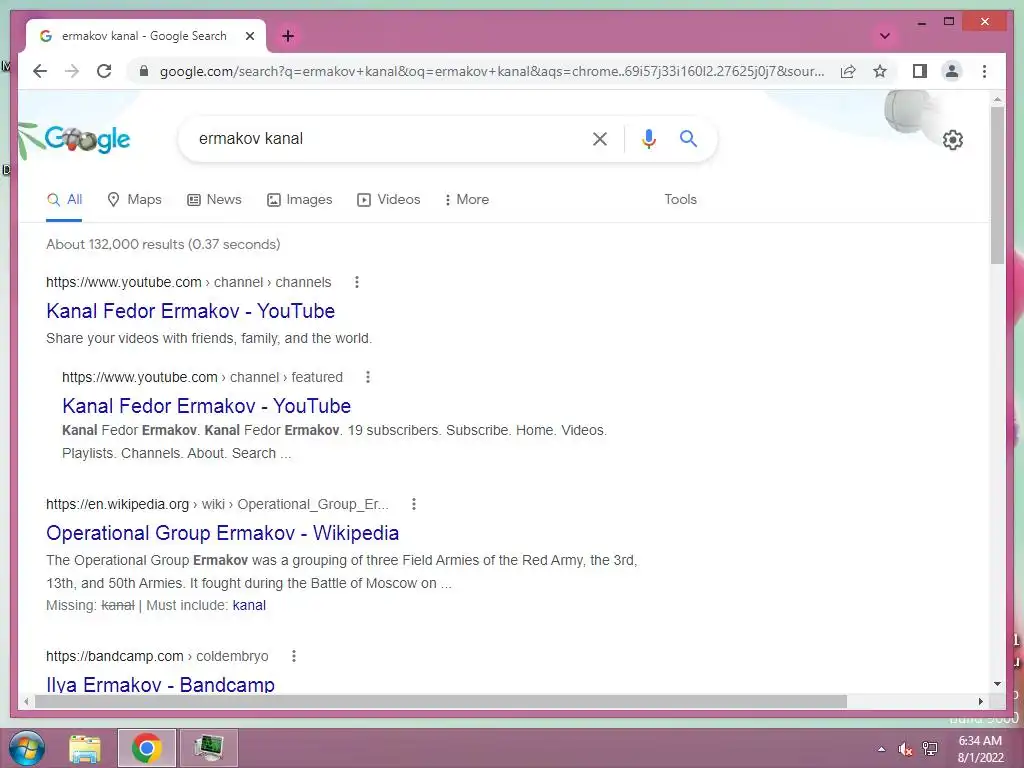Open the monitor app in the taskbar

[209, 748]
